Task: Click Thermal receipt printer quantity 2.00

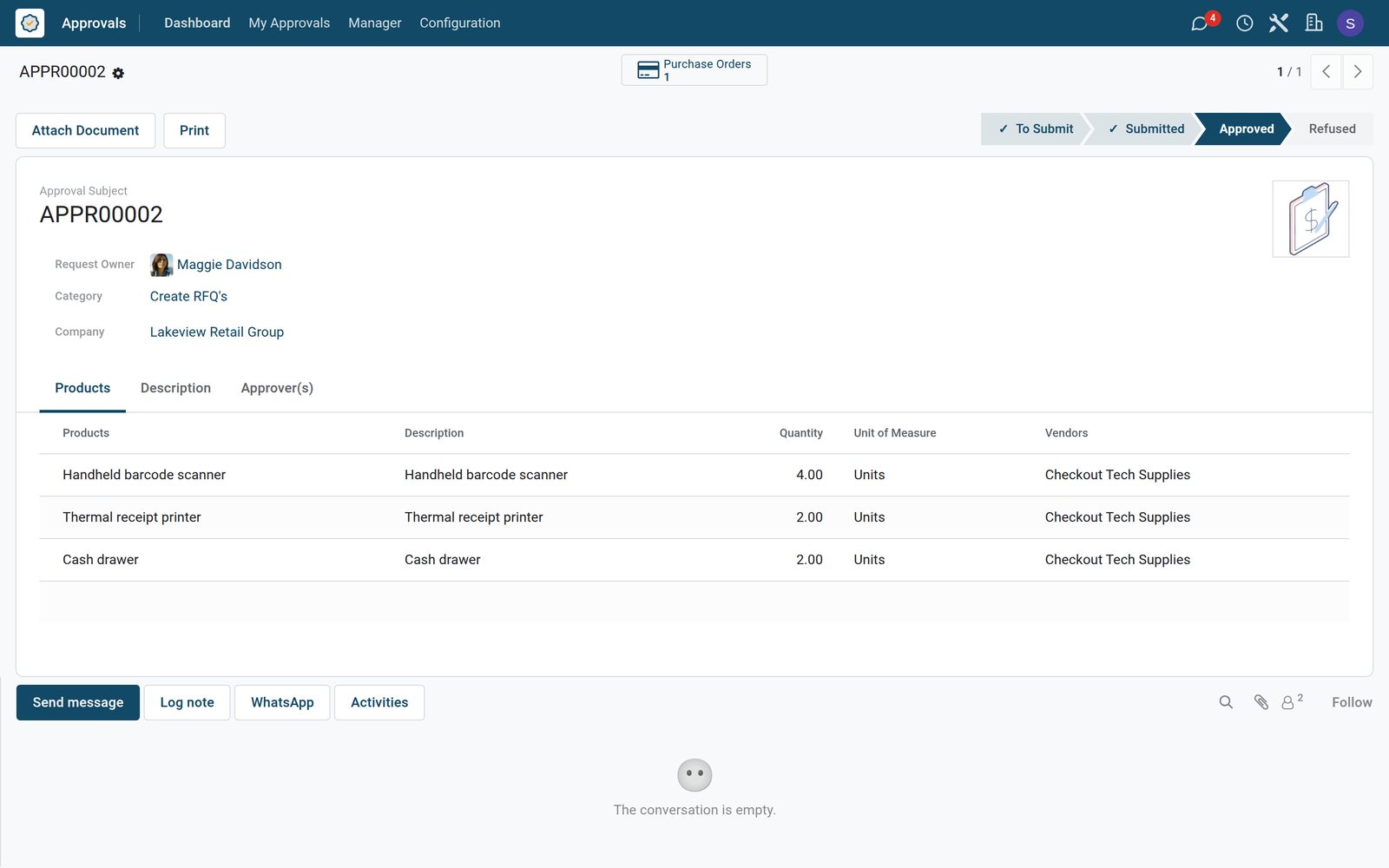Action: click(809, 517)
